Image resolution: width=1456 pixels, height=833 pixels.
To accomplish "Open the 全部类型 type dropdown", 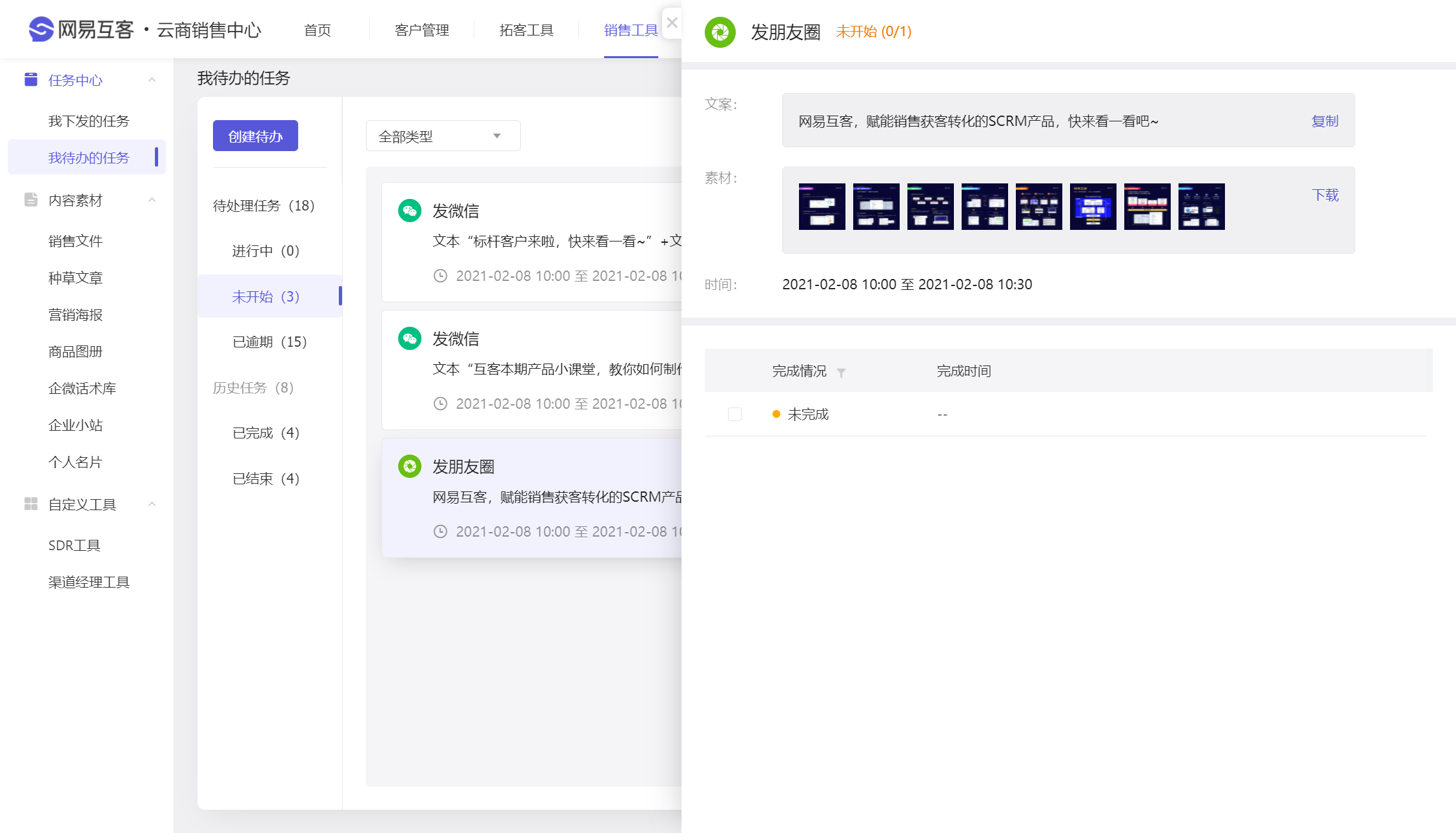I will tap(443, 136).
